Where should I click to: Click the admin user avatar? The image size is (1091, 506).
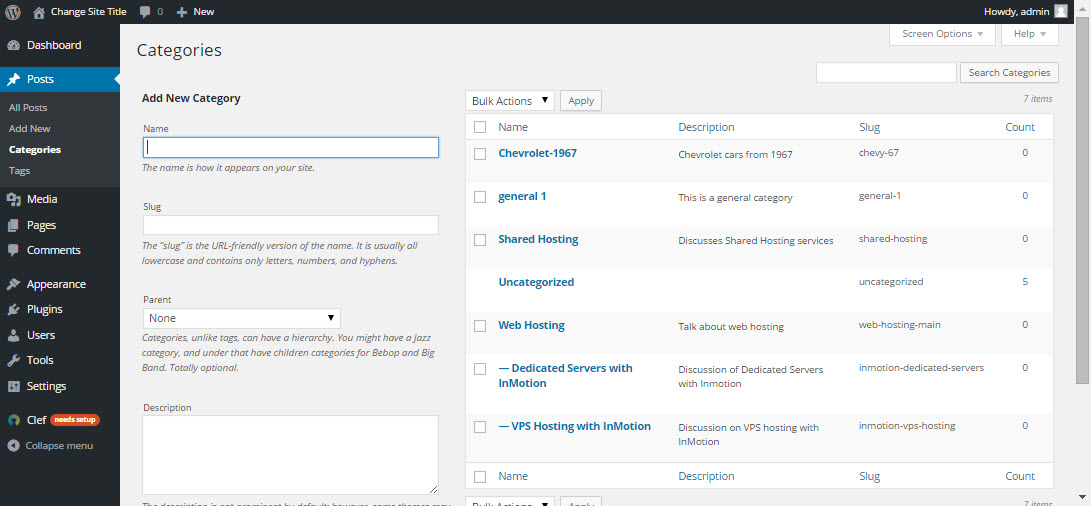click(x=1061, y=11)
